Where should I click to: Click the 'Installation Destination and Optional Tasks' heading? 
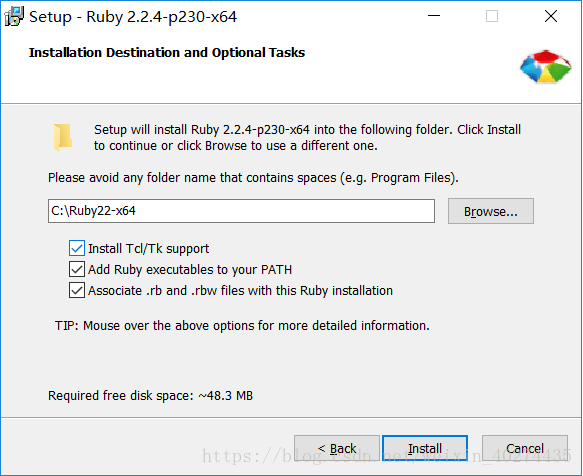tap(167, 53)
